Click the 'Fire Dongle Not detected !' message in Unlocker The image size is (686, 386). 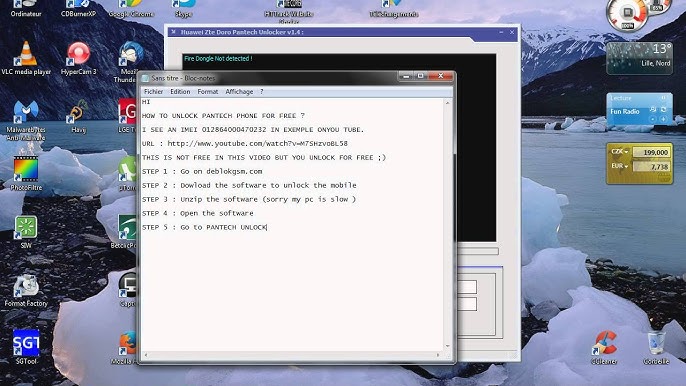[x=218, y=58]
